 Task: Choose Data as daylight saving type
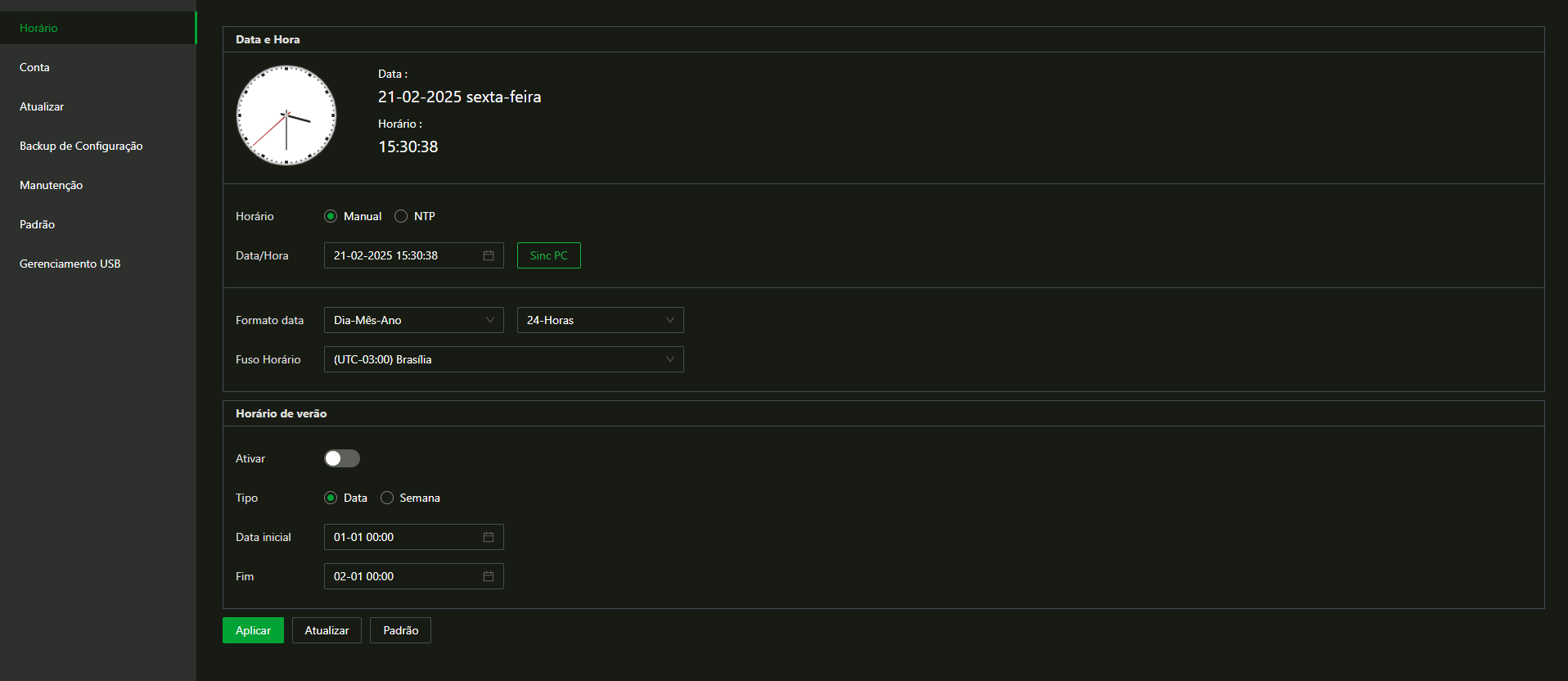click(x=331, y=498)
